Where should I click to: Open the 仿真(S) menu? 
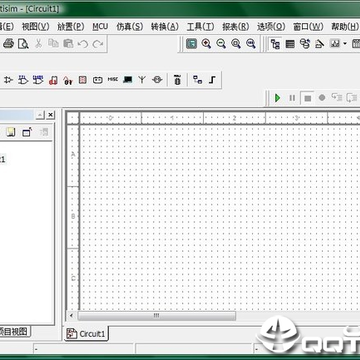click(x=130, y=27)
